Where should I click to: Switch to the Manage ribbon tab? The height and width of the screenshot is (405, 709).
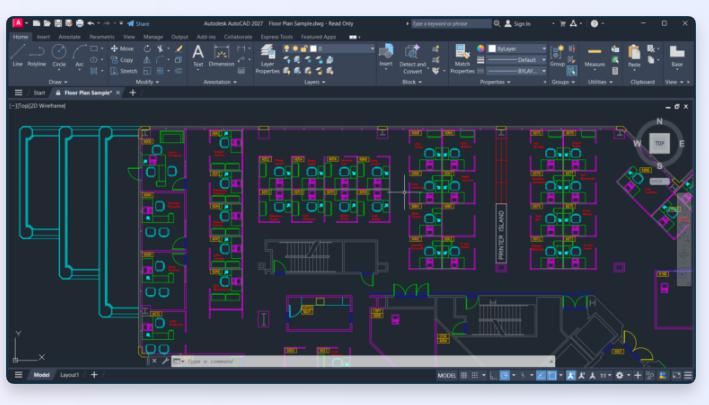tap(153, 37)
